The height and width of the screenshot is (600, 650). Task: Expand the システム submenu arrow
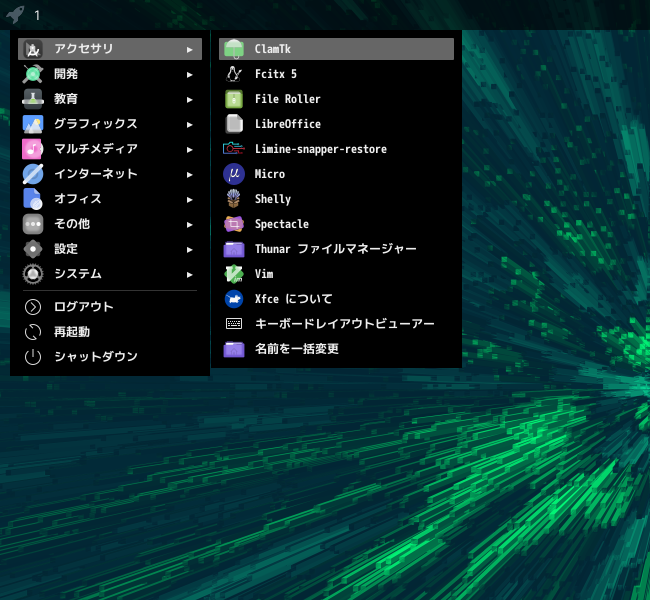189,274
